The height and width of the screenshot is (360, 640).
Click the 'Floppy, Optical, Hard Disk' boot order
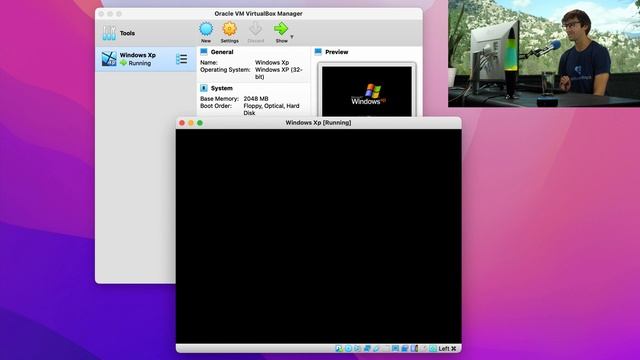(x=271, y=109)
